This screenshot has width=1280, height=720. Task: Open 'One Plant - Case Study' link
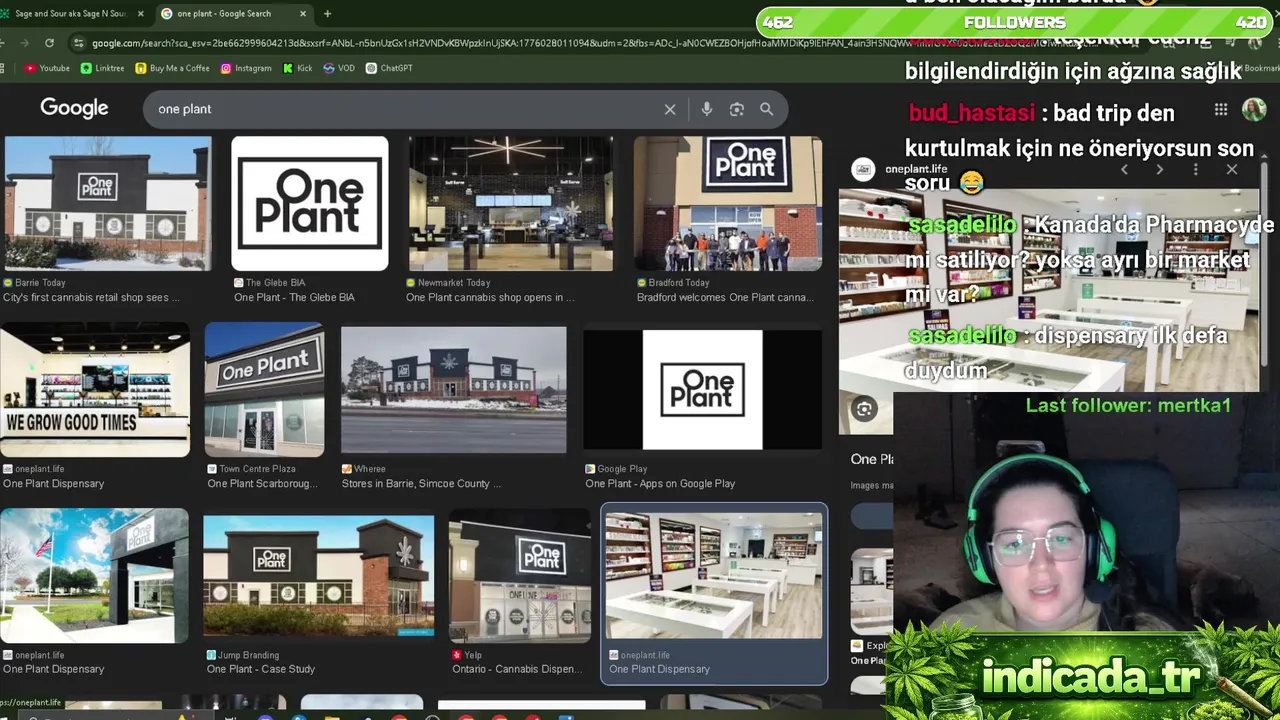pos(261,669)
